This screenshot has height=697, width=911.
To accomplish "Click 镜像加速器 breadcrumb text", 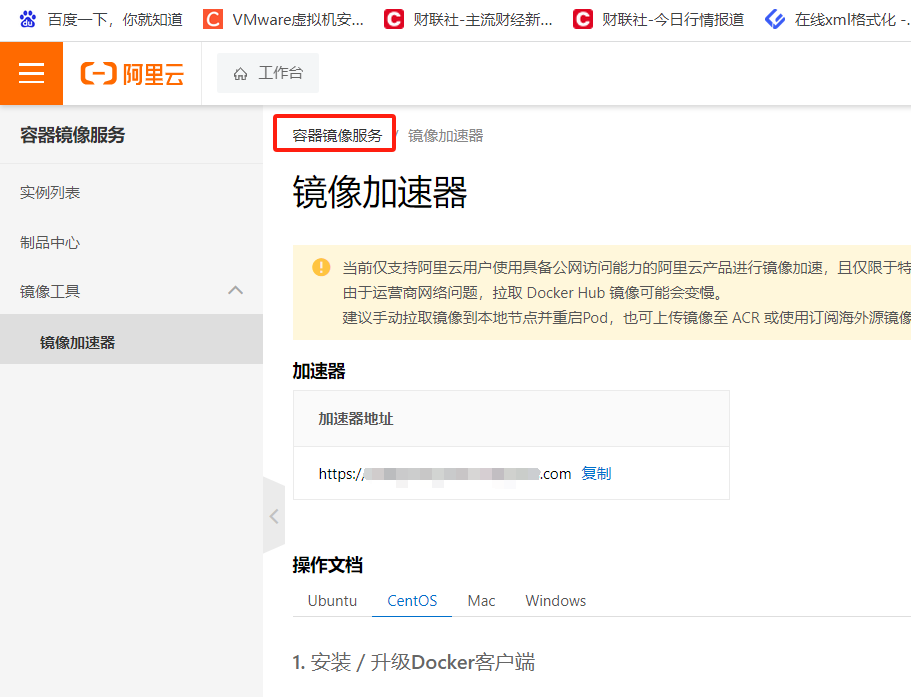I will pyautogui.click(x=446, y=135).
